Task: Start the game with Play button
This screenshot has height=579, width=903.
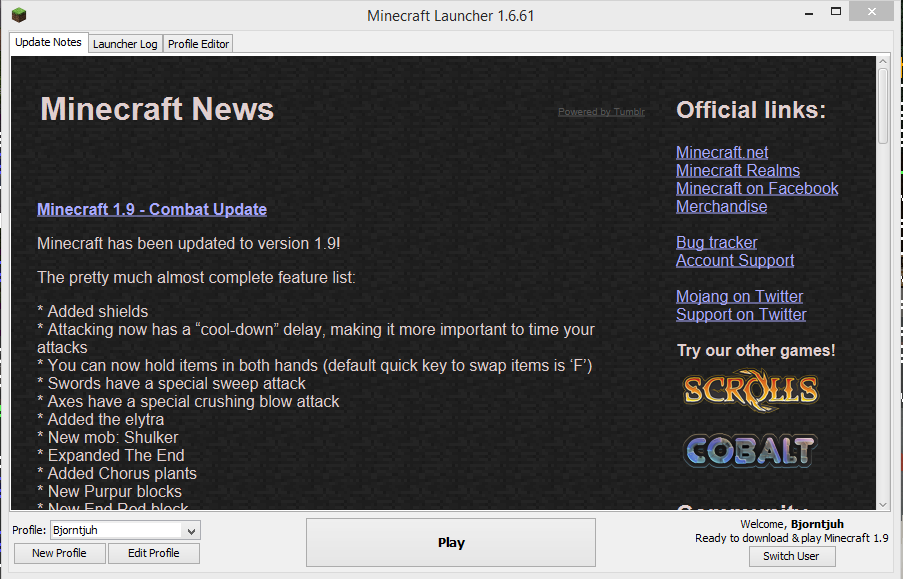Action: click(451, 543)
